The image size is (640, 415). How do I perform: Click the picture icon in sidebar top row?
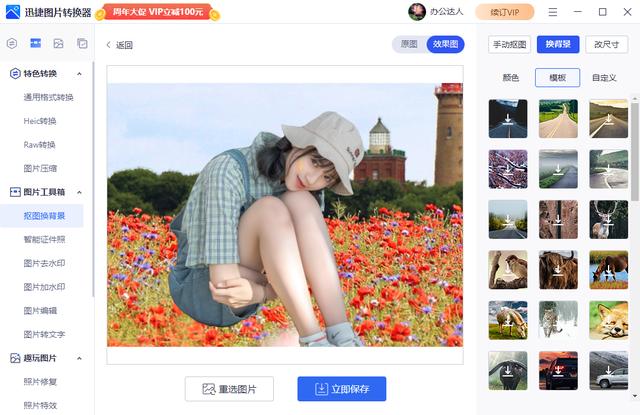(58, 44)
